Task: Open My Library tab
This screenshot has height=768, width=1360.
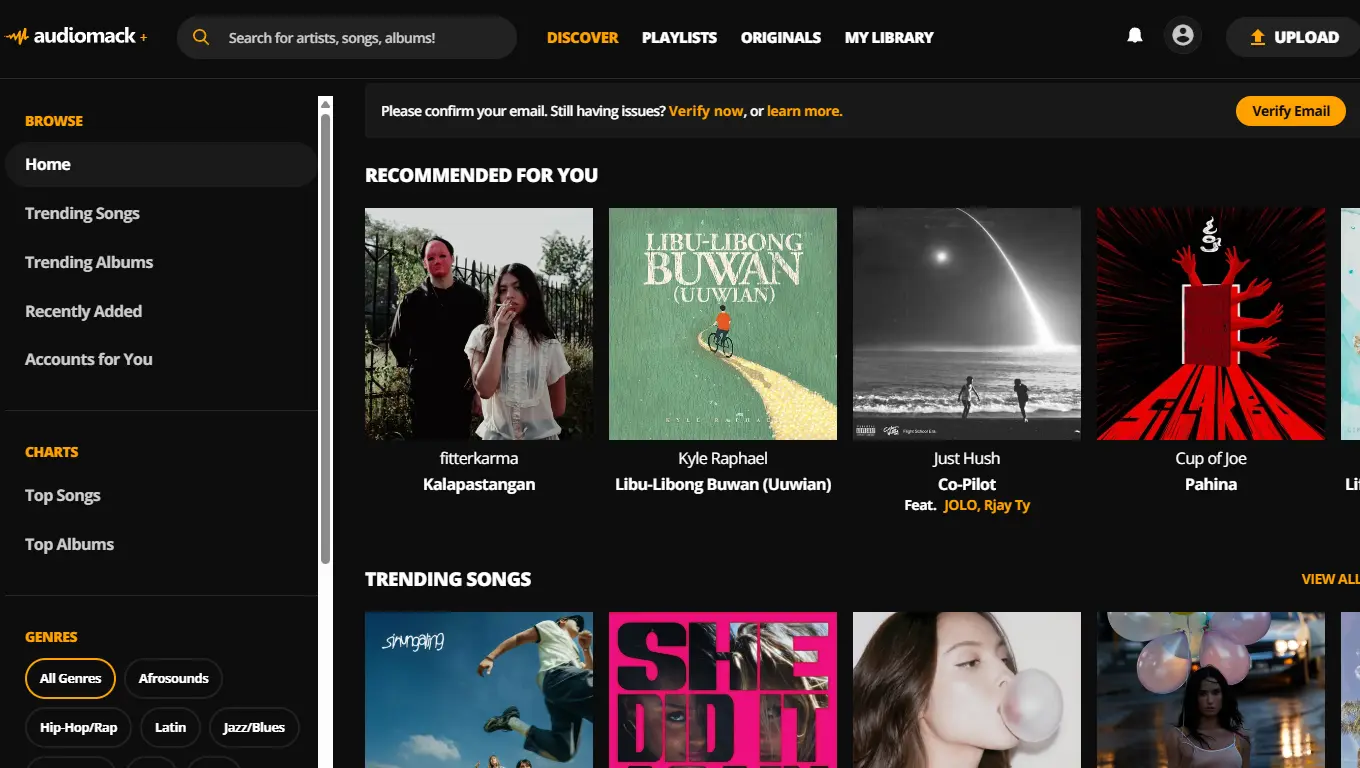Action: point(889,37)
